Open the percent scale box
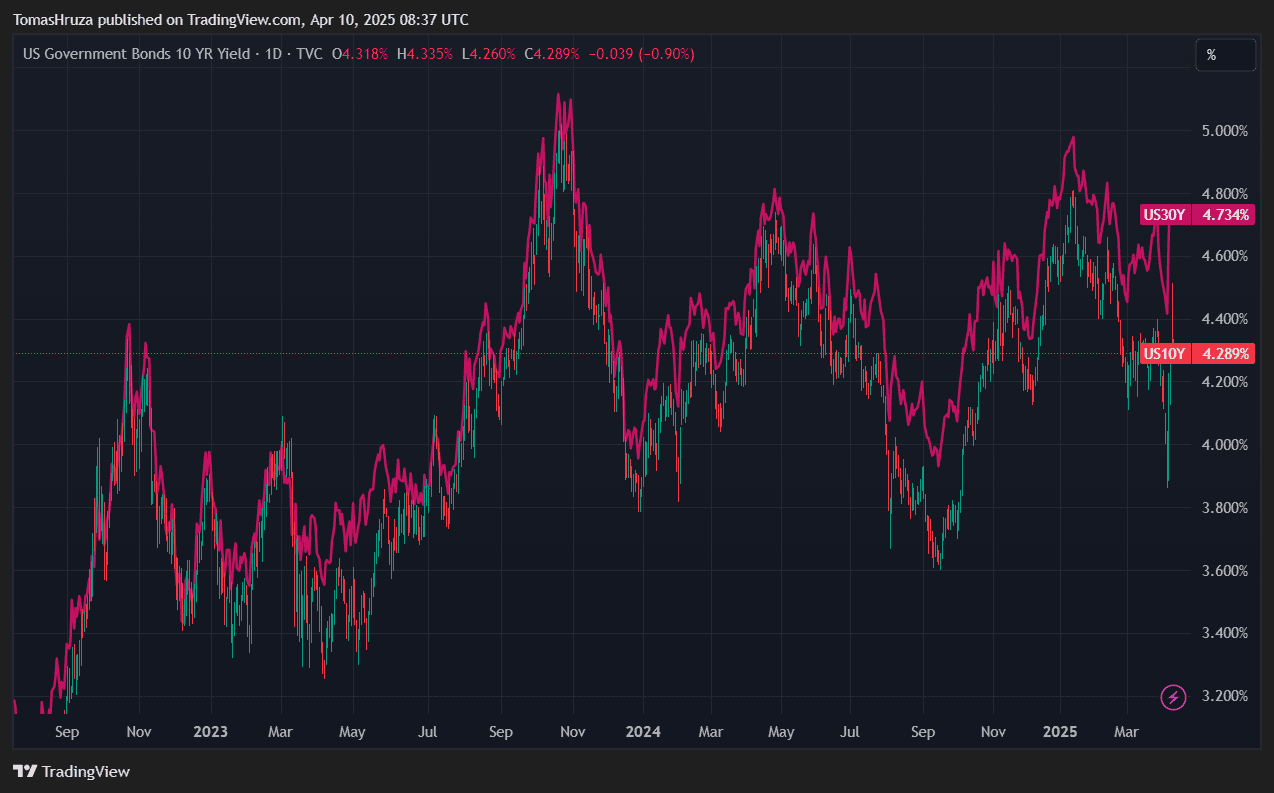The width and height of the screenshot is (1274, 793). click(x=1225, y=55)
